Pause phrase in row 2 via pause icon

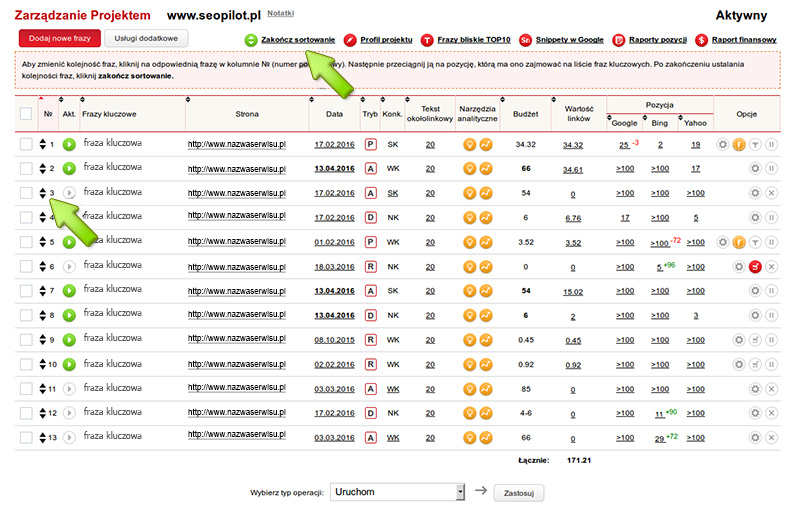771,169
